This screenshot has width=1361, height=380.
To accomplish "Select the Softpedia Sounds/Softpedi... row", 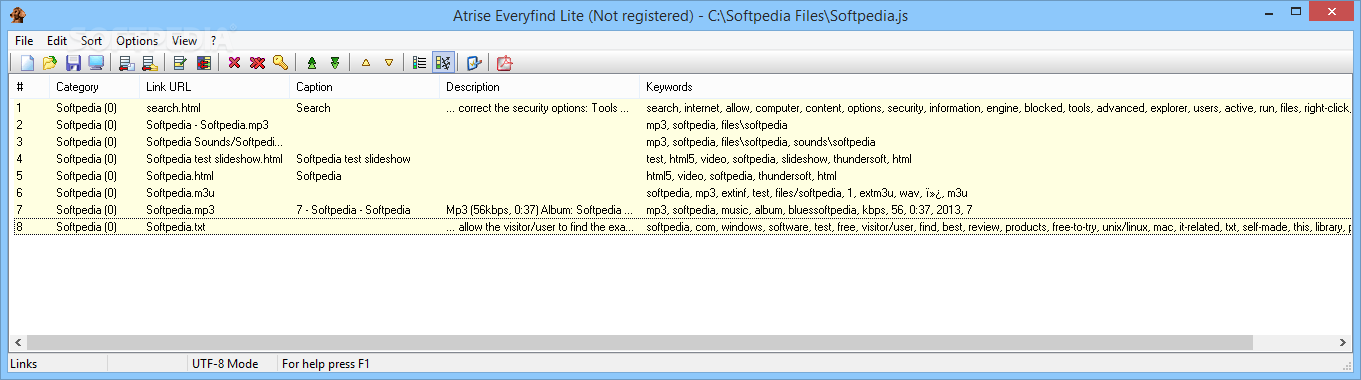I will [680, 142].
